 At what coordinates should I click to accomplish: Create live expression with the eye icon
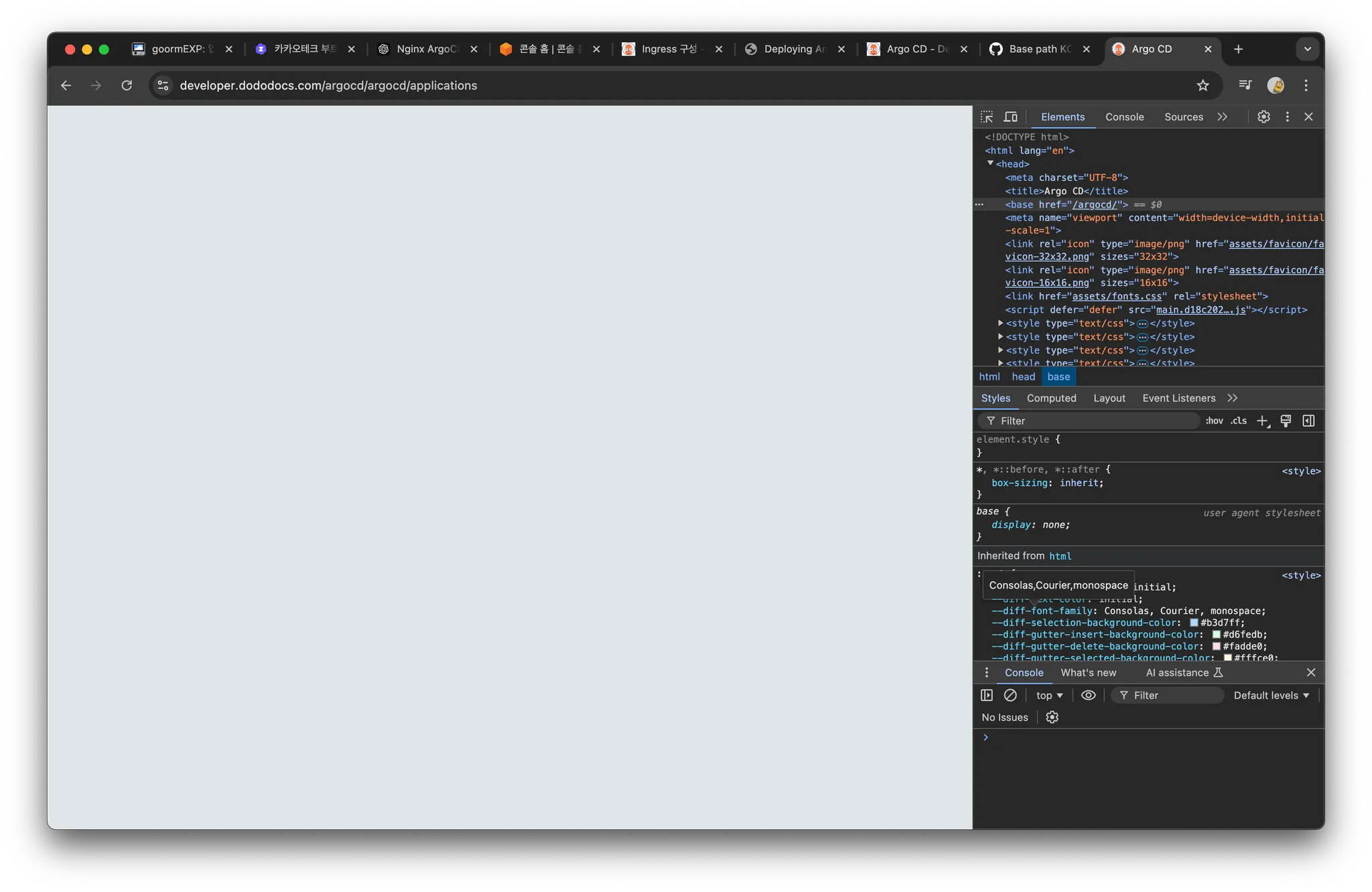[1089, 695]
